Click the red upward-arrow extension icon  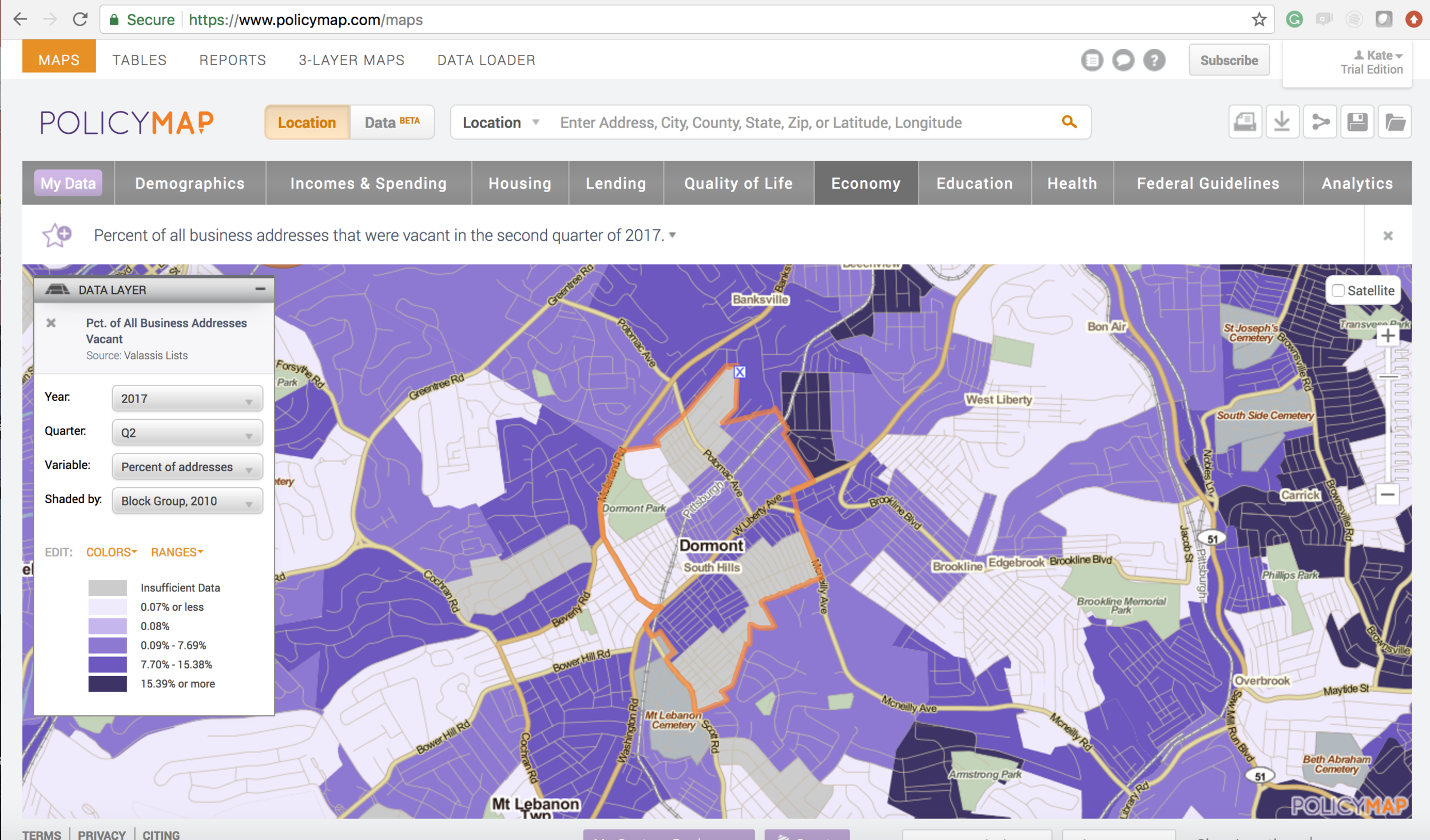click(1414, 19)
